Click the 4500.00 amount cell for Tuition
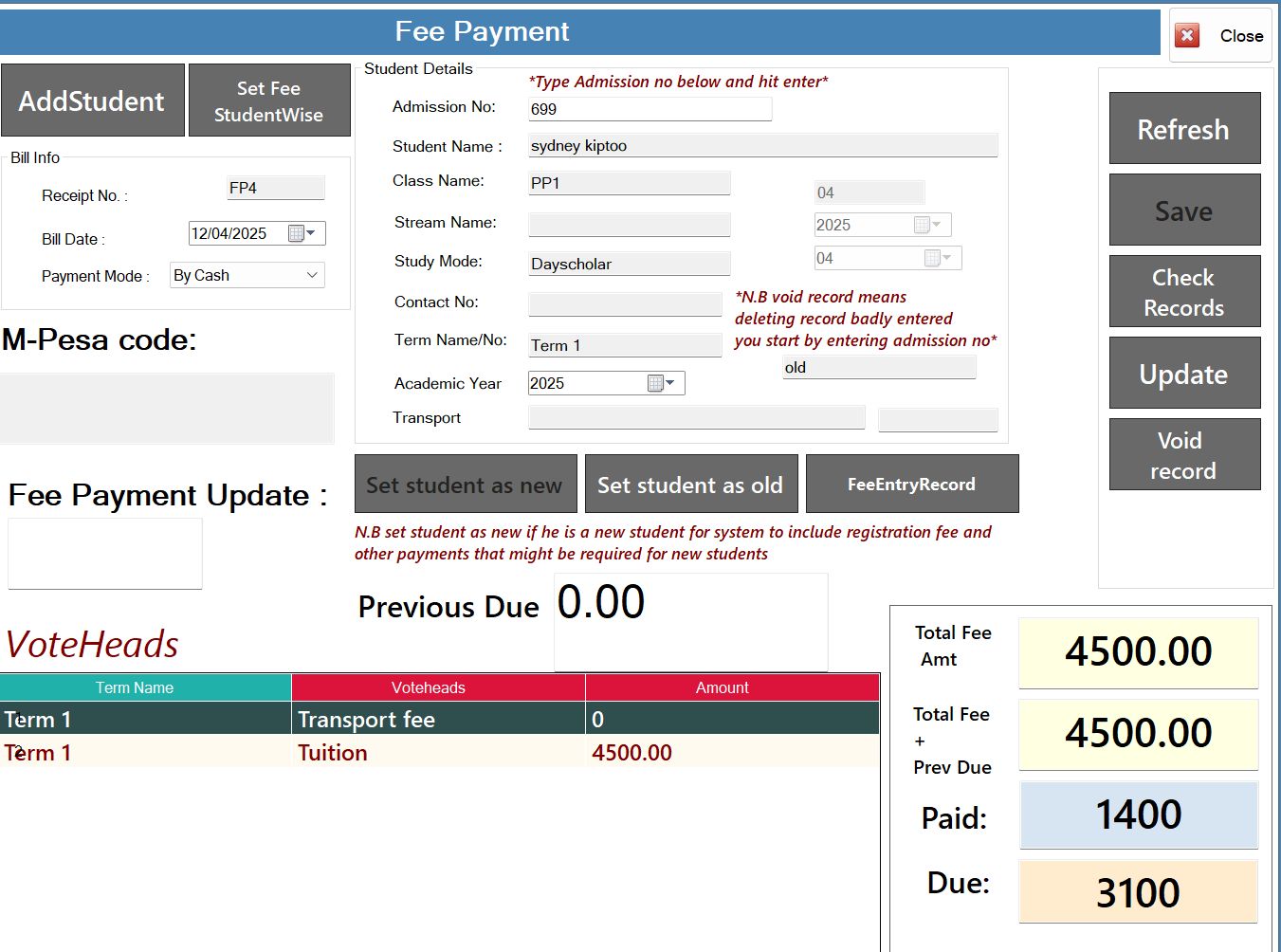1281x952 pixels. point(733,752)
